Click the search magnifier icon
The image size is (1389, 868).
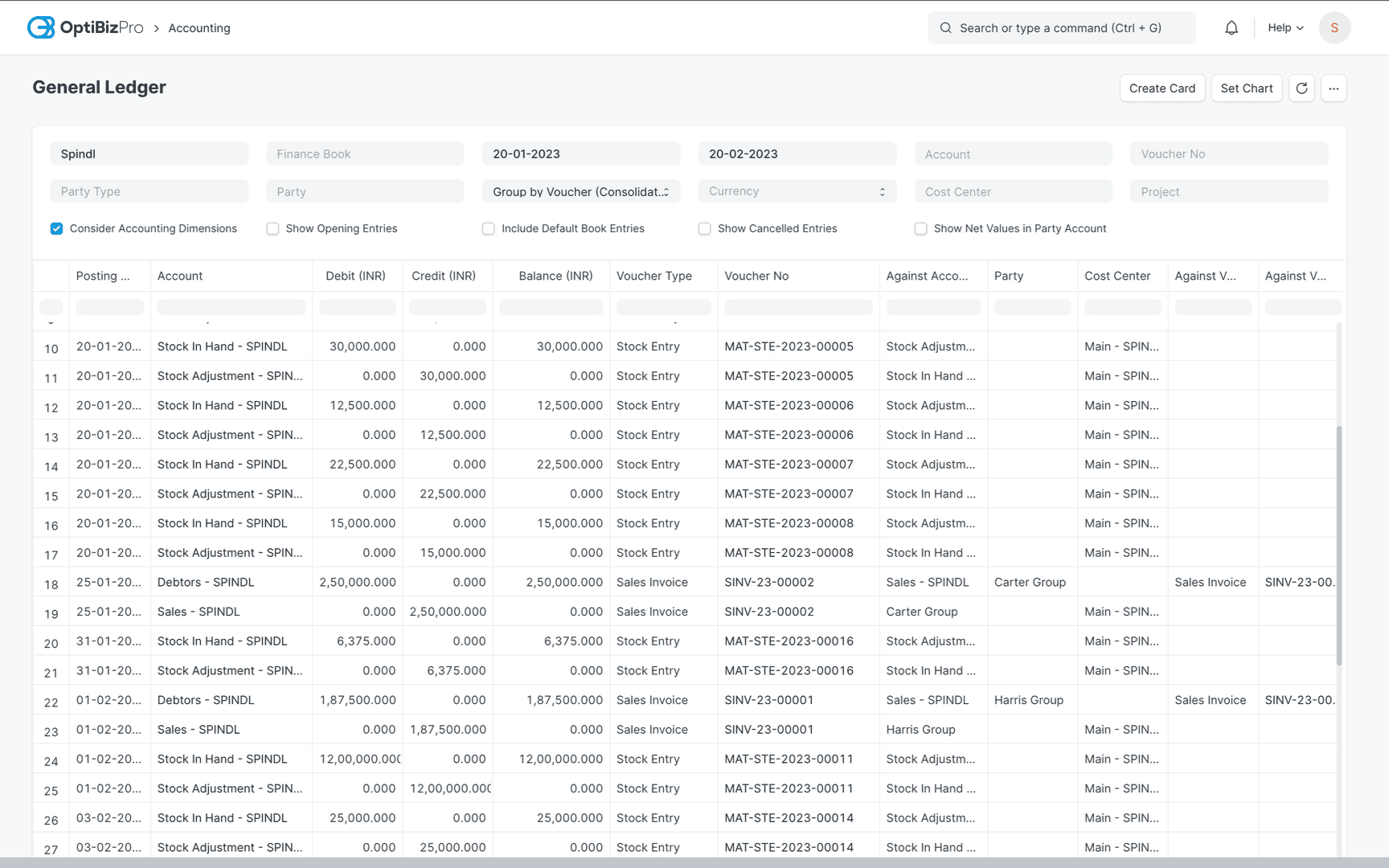[945, 27]
